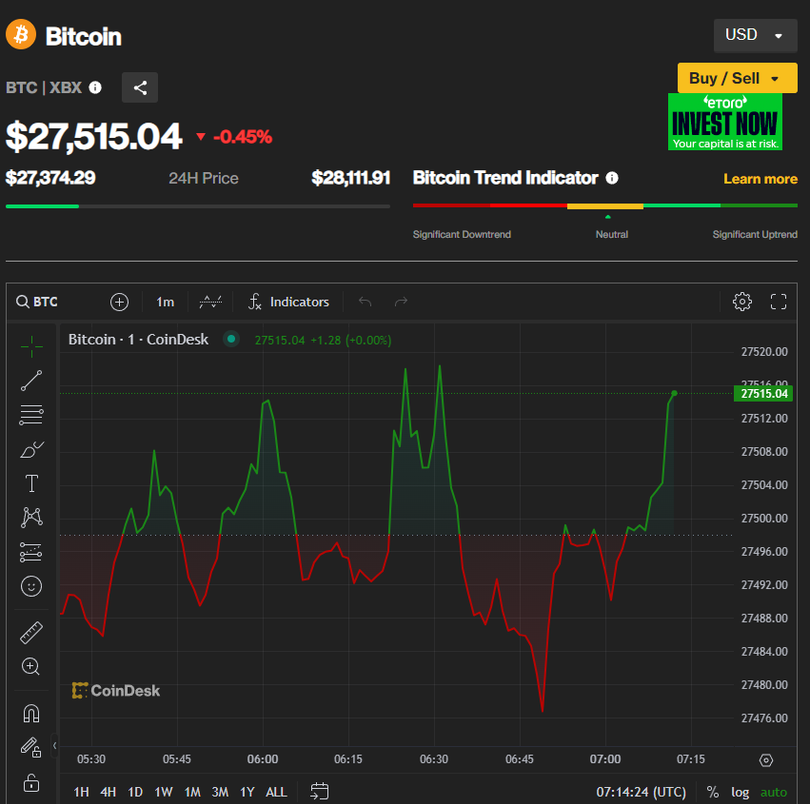The width and height of the screenshot is (810, 804).
Task: Open the 1m interval selector
Action: pos(165,301)
